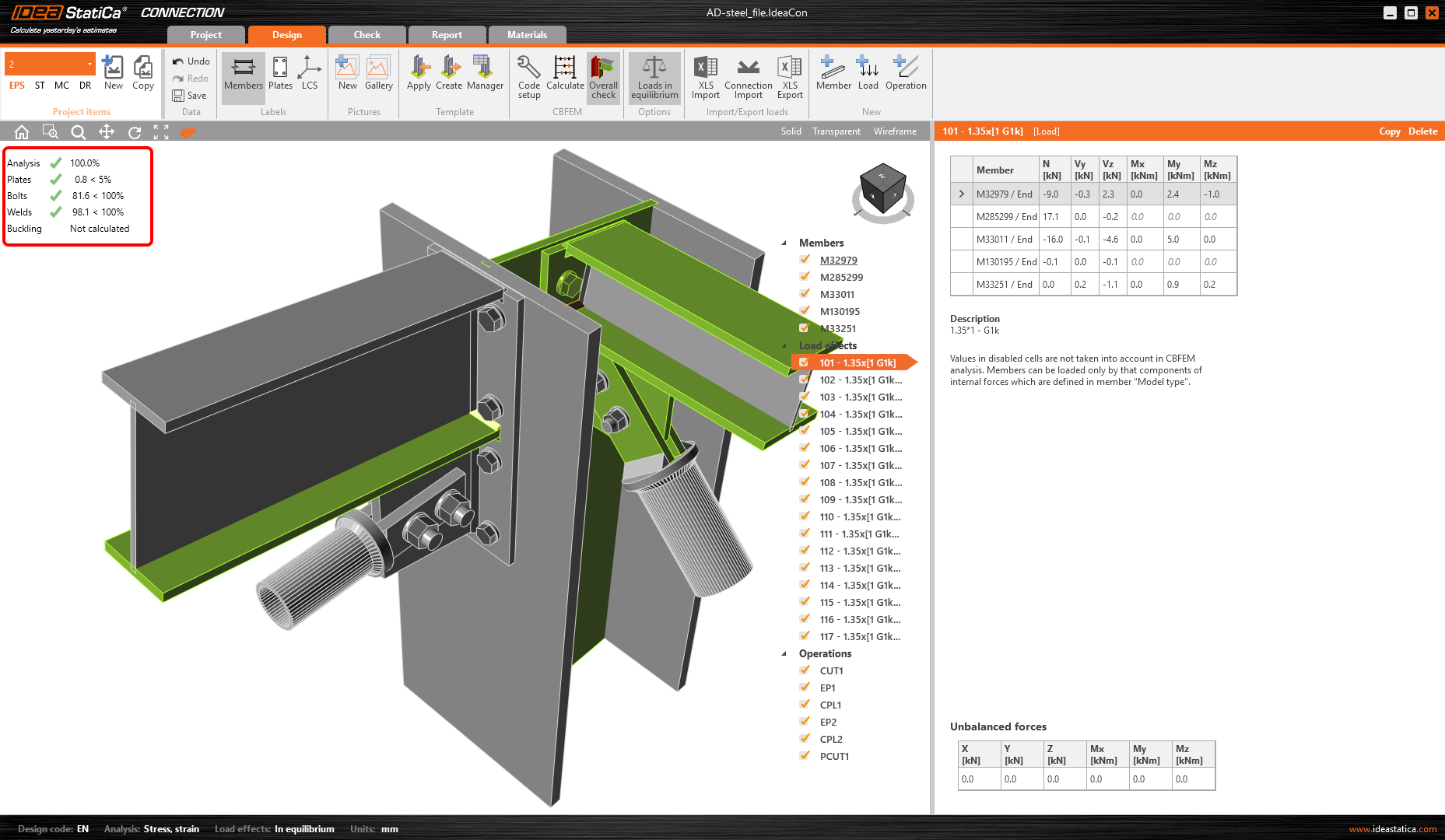This screenshot has height=840, width=1445.
Task: Switch display mode to Wireframe
Action: [x=894, y=131]
